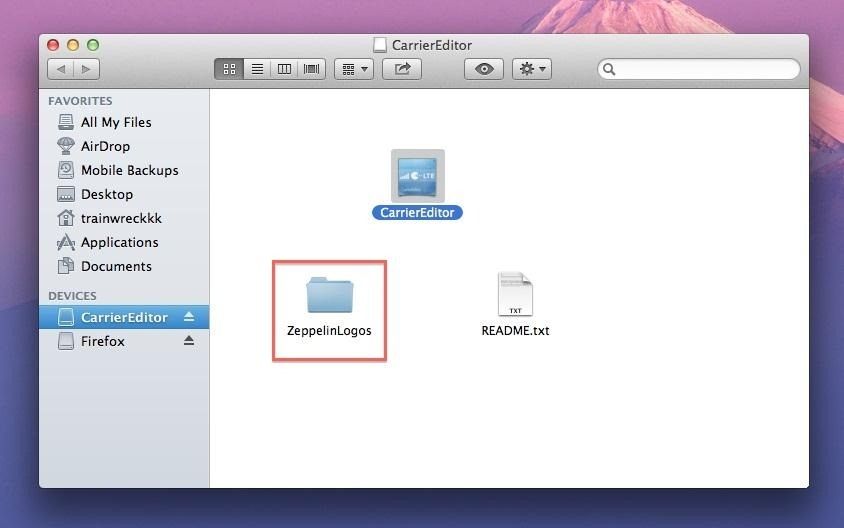Open the CarrierEditor application icon
This screenshot has width=844, height=528.
[x=417, y=176]
